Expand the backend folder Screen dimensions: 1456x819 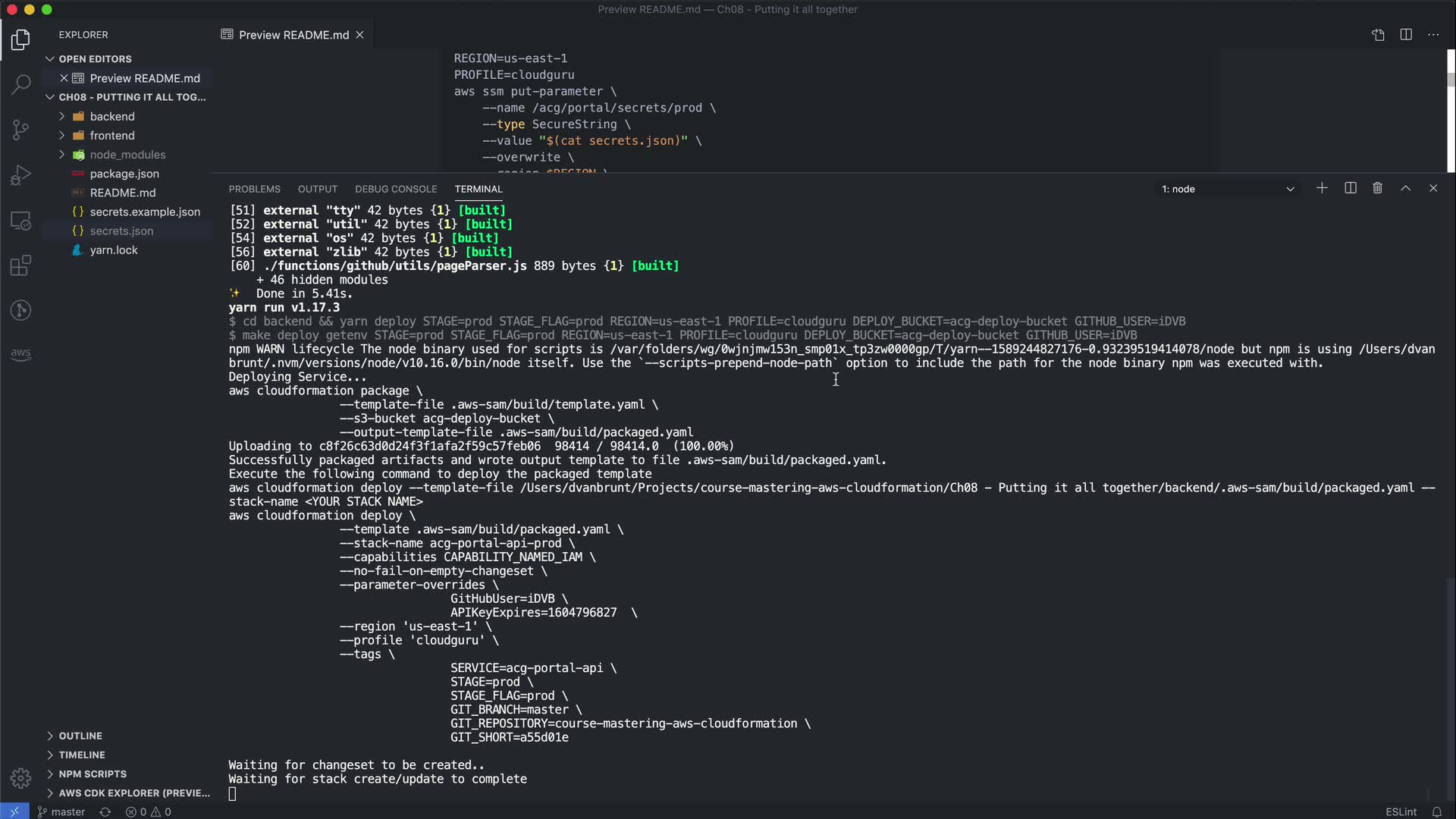click(x=111, y=116)
